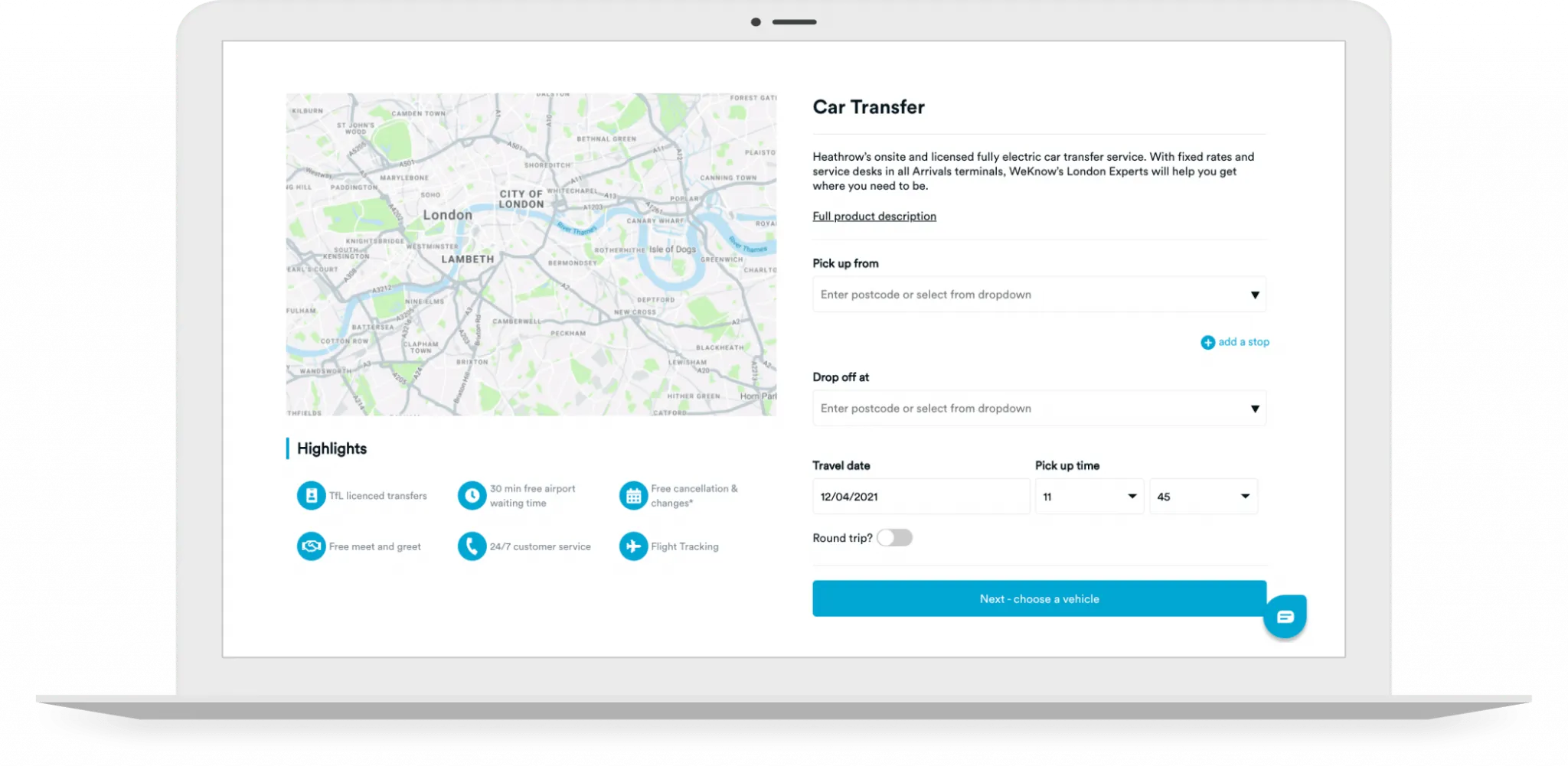Open the Full product description link
1568x766 pixels.
pyautogui.click(x=874, y=217)
